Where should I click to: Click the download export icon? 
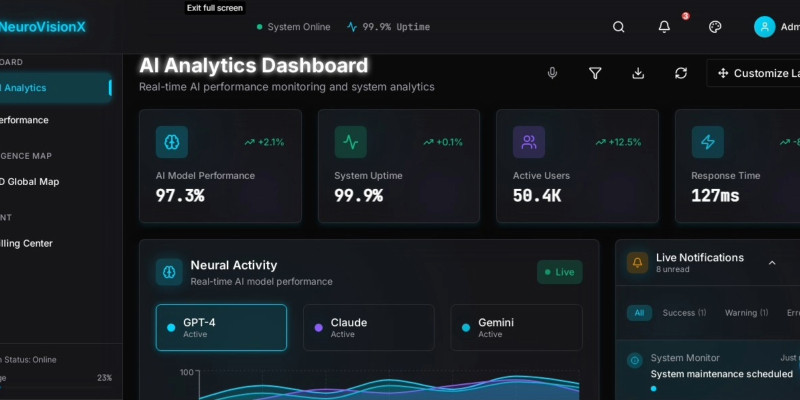(x=638, y=73)
